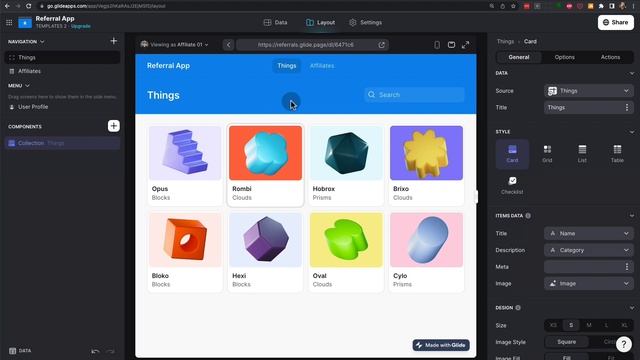Click the Referral App logo icon
Viewport: 640px width, 360px height.
click(x=25, y=23)
